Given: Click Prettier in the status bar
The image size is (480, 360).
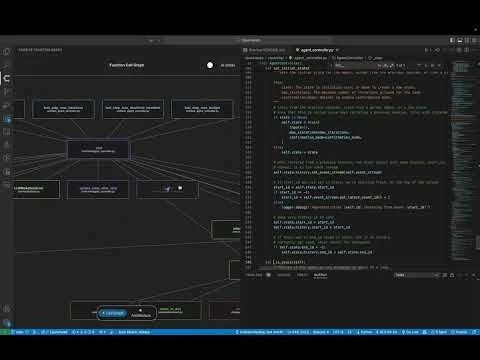Looking at the screenshot, I should pyautogui.click(x=459, y=332).
